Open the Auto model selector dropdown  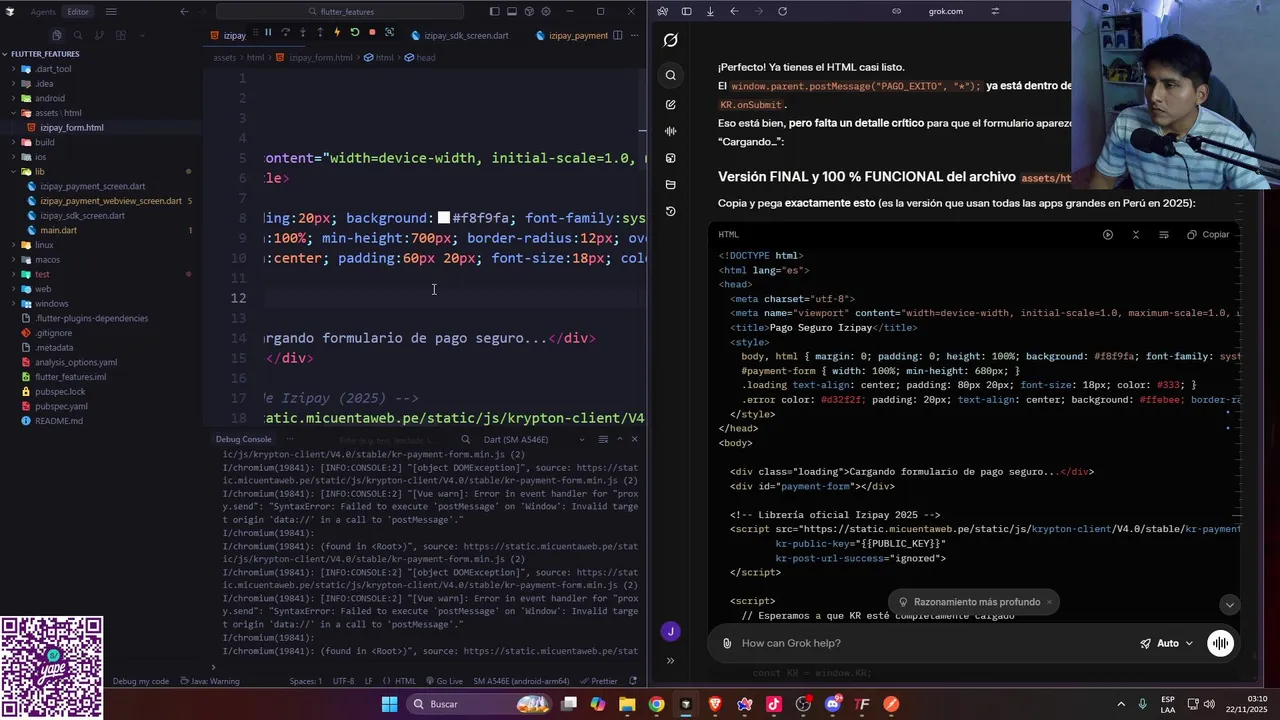point(1167,643)
